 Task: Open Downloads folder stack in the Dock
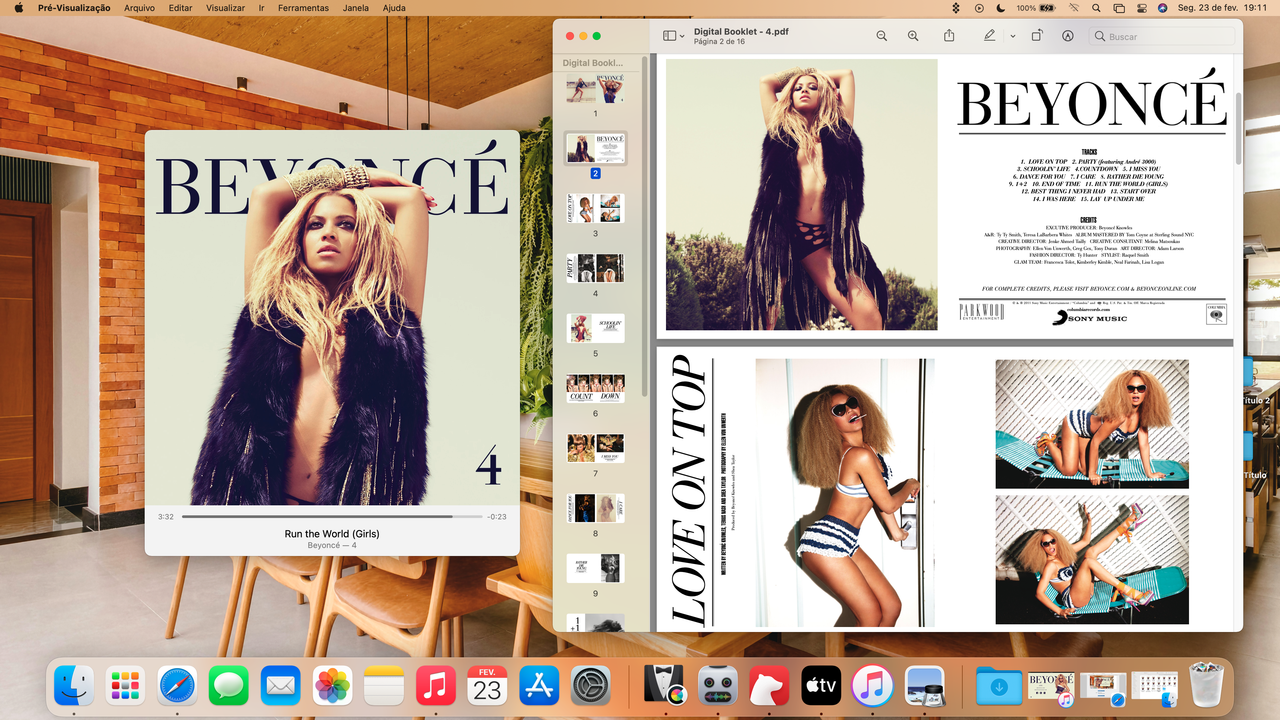(999, 685)
